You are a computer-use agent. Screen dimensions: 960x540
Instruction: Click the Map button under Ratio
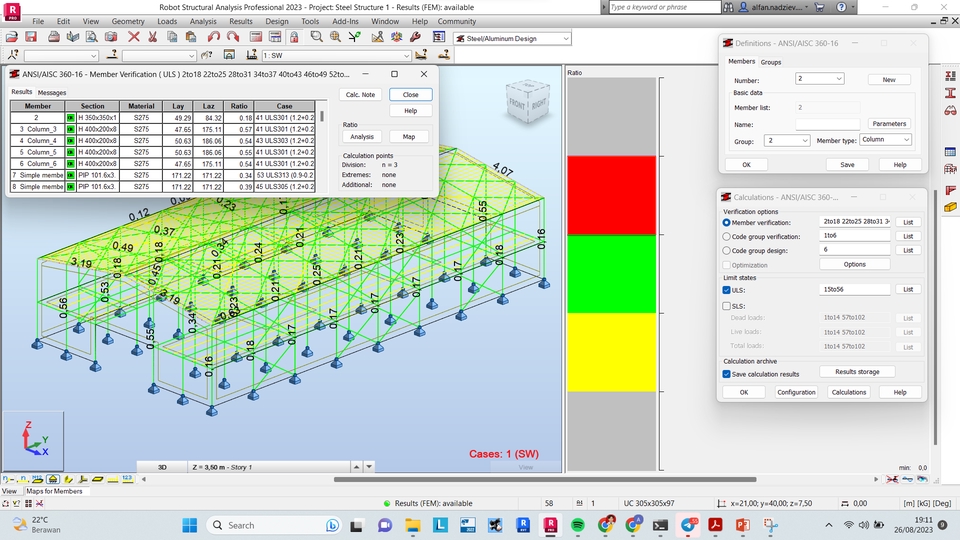pos(409,137)
